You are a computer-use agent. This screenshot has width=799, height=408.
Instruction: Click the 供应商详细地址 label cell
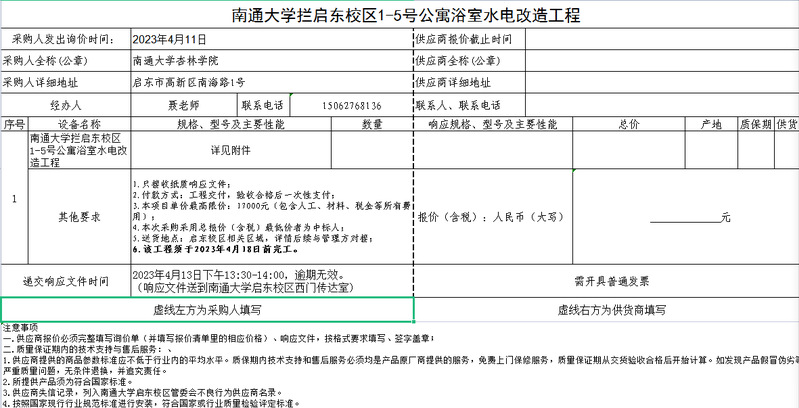[469, 83]
